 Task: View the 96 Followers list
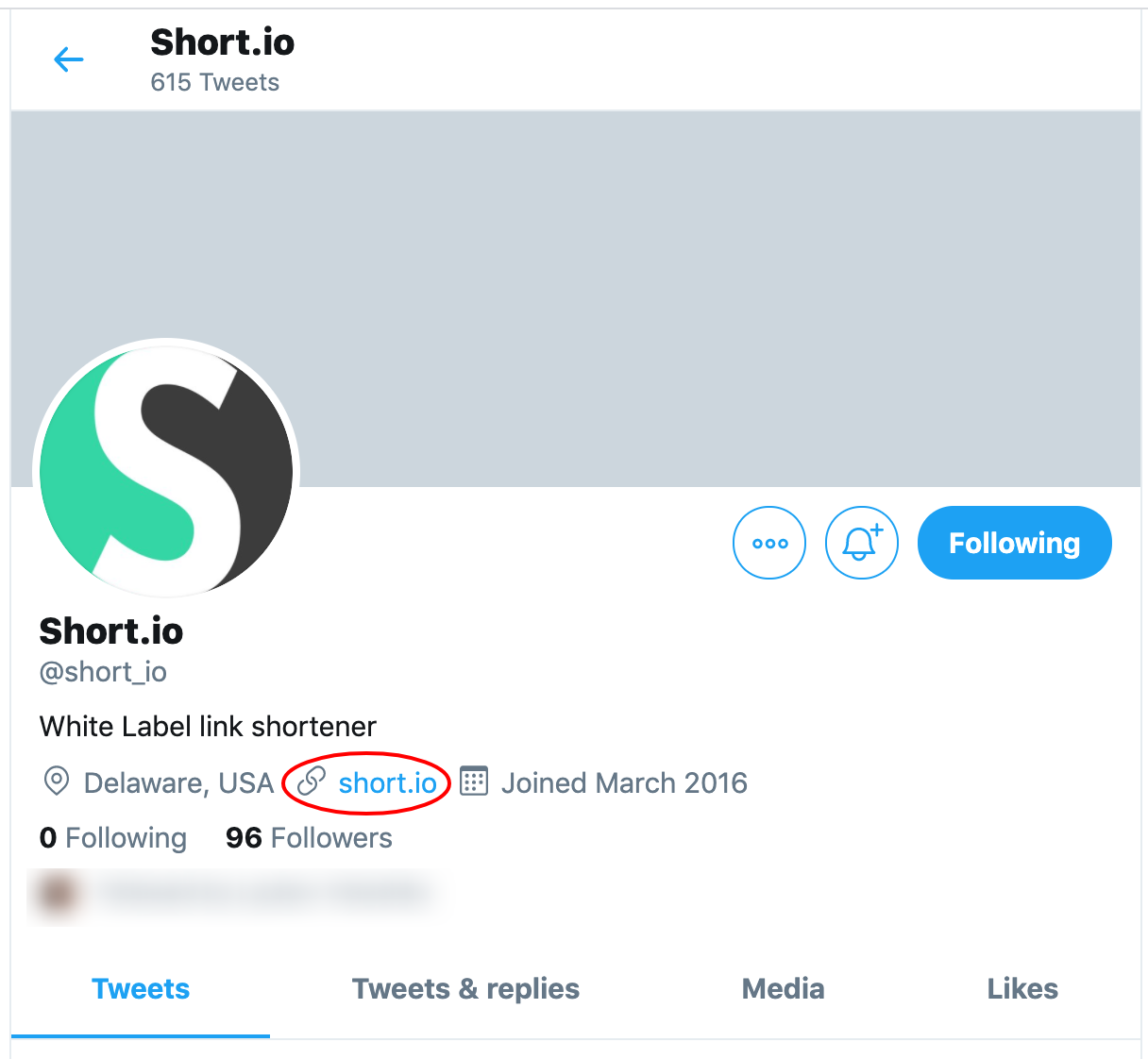(x=309, y=837)
